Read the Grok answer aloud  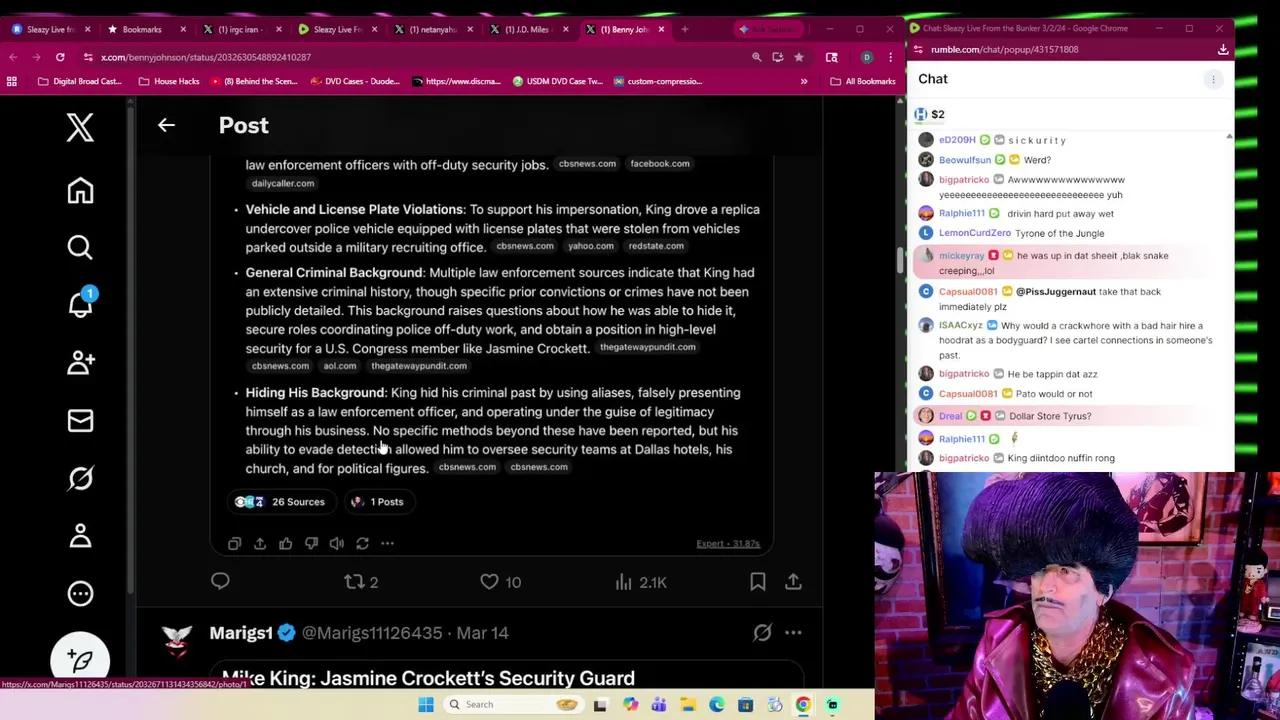pos(337,543)
